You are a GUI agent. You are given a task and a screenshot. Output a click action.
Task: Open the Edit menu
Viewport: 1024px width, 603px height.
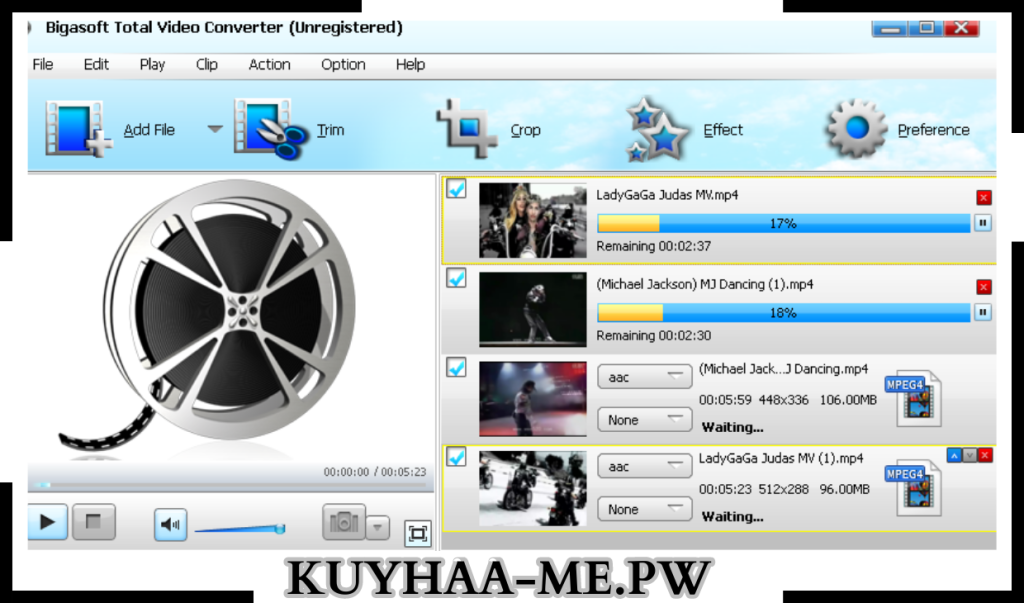[x=96, y=64]
